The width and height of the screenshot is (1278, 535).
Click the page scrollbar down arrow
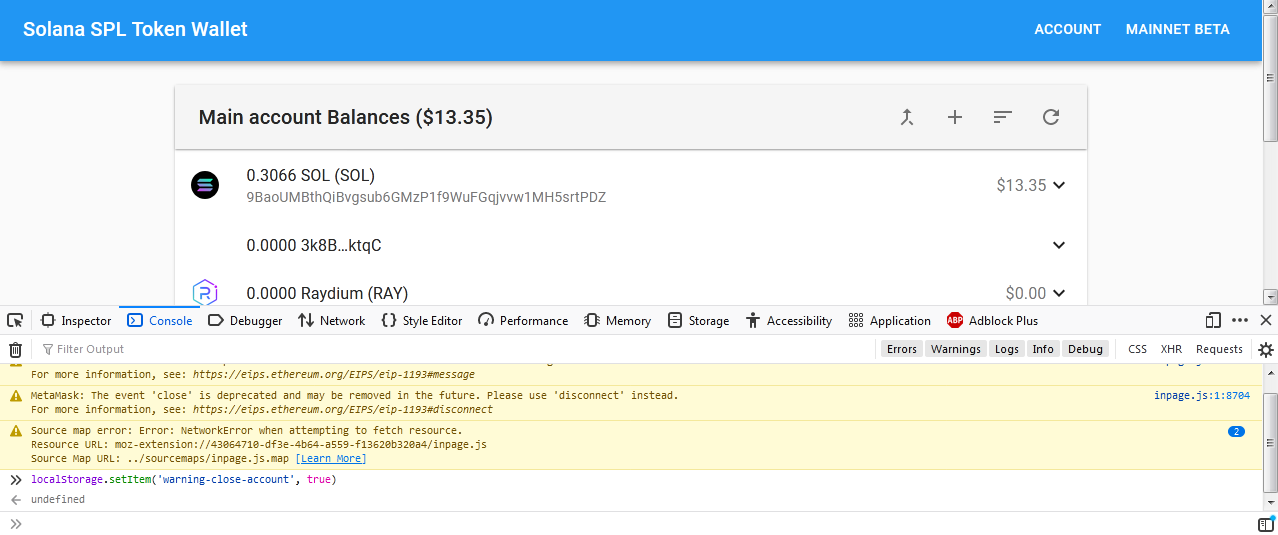tap(1270, 297)
